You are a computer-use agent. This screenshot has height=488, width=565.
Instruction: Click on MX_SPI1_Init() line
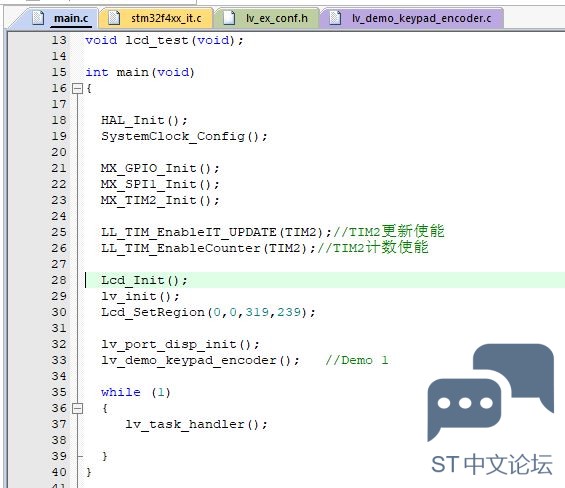click(160, 184)
